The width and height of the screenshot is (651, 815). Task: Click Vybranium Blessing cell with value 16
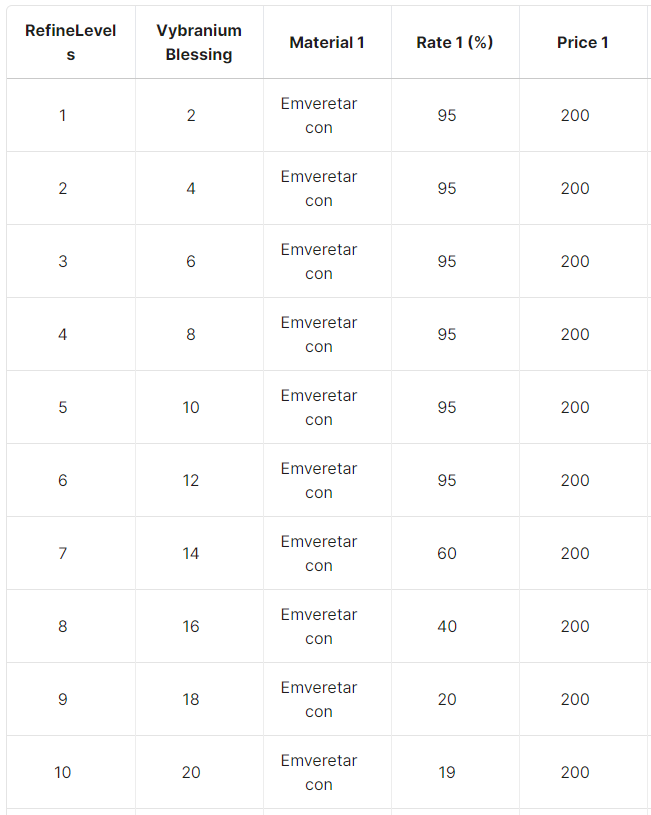pos(191,626)
